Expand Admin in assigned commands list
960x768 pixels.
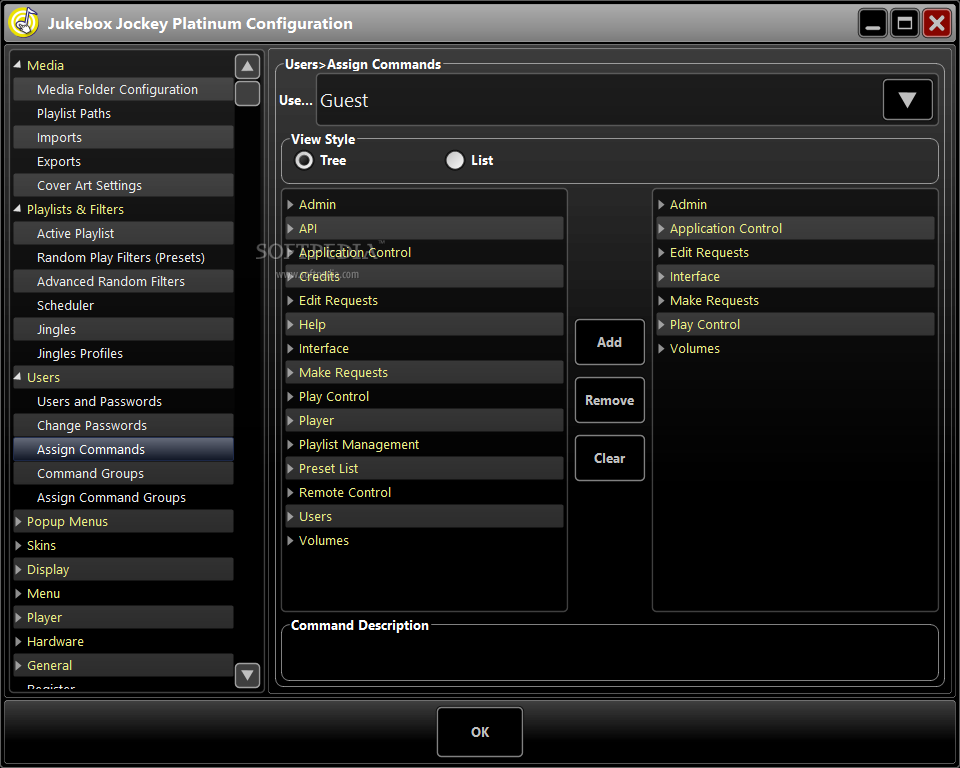click(661, 205)
